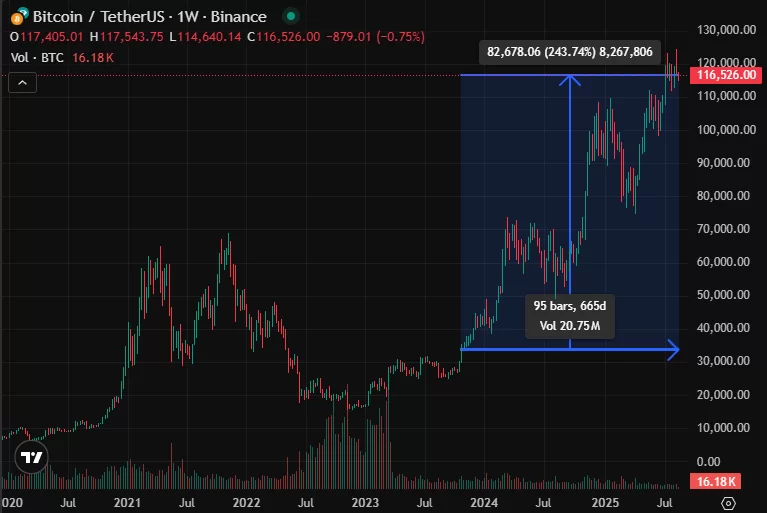The height and width of the screenshot is (513, 767).
Task: Click the 70,000.00 price axis label
Action: tap(723, 229)
